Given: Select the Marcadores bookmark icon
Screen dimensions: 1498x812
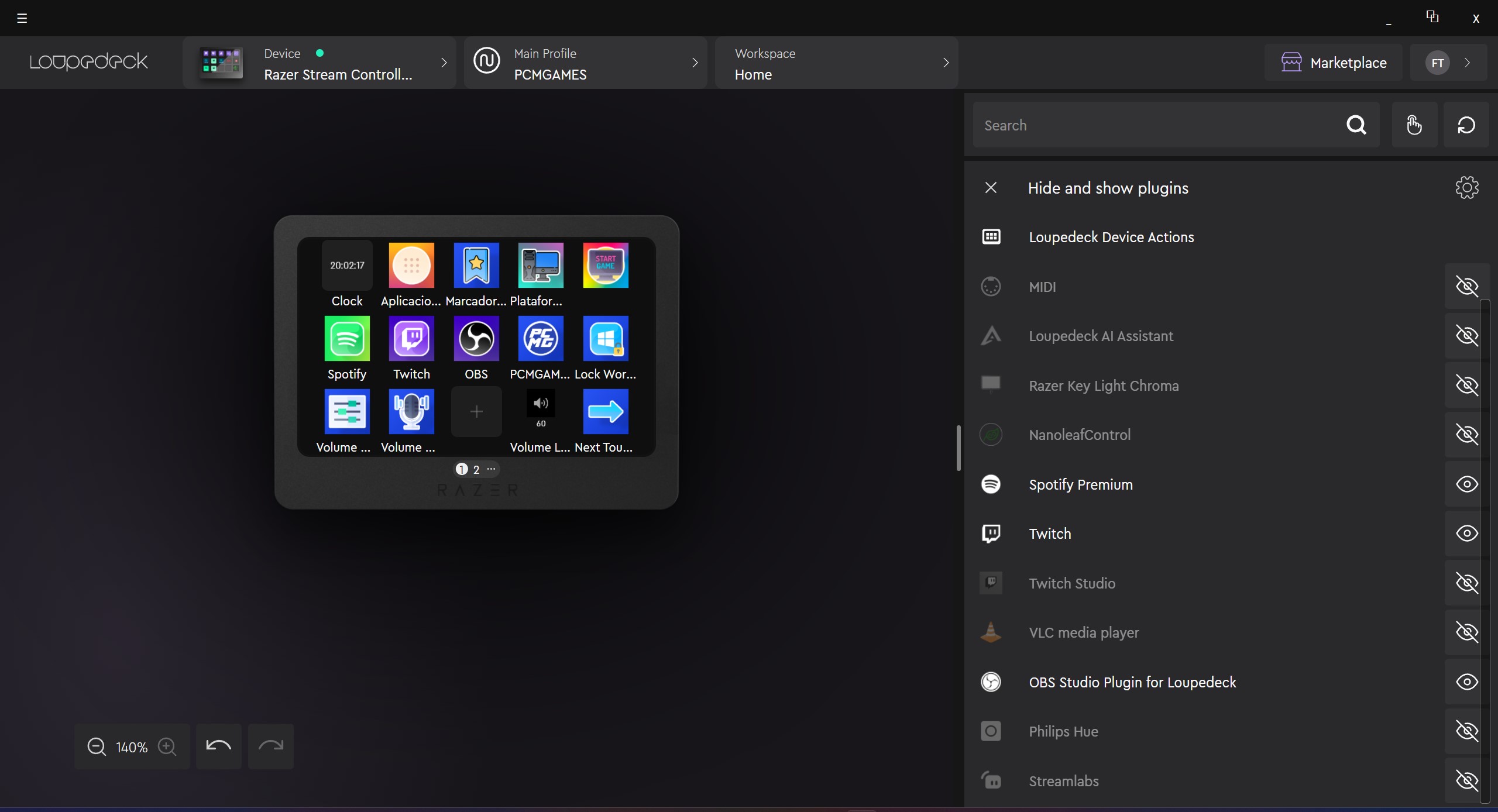Looking at the screenshot, I should click(476, 265).
